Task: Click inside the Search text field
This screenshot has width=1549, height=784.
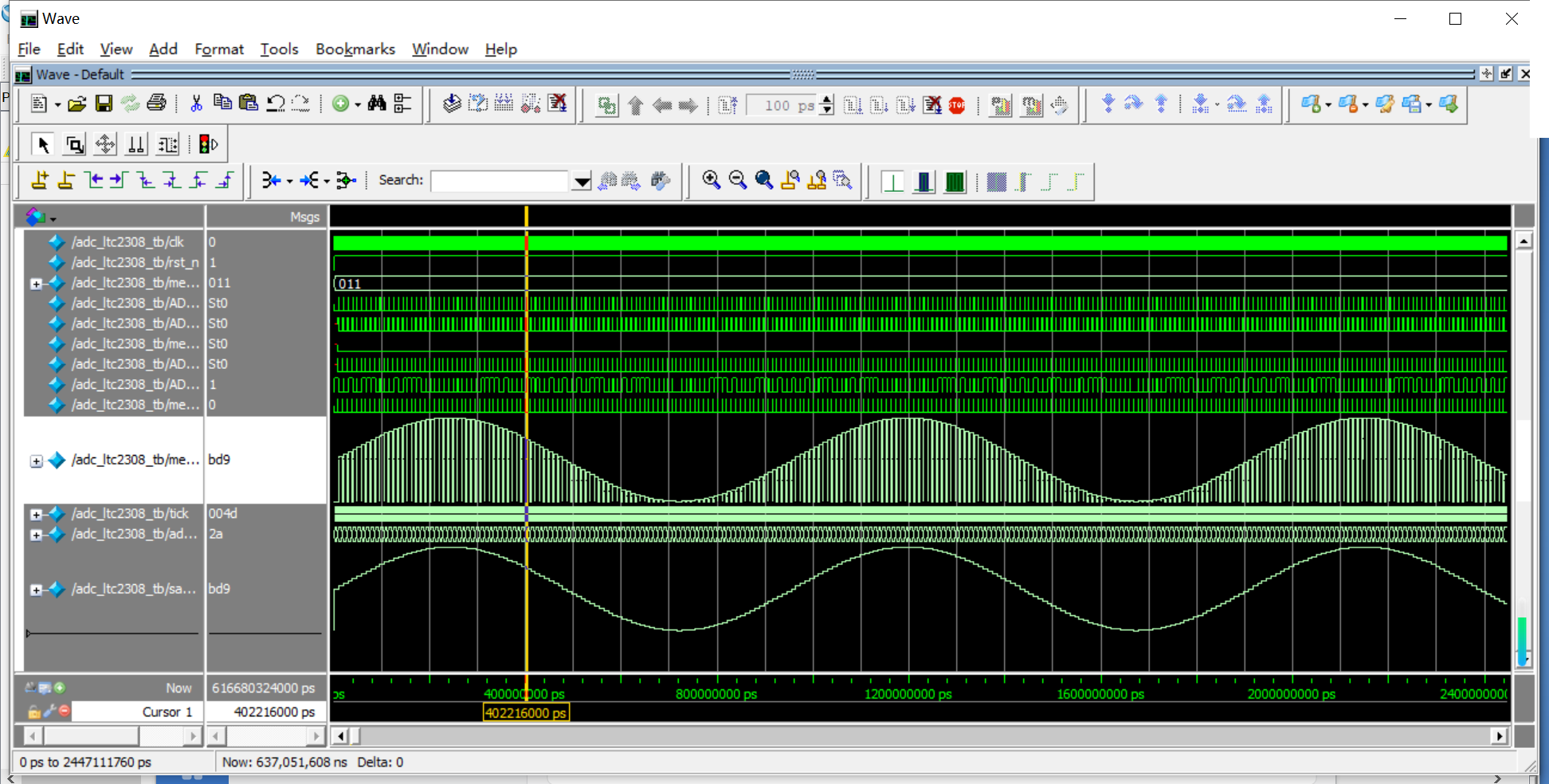Action: pyautogui.click(x=500, y=181)
